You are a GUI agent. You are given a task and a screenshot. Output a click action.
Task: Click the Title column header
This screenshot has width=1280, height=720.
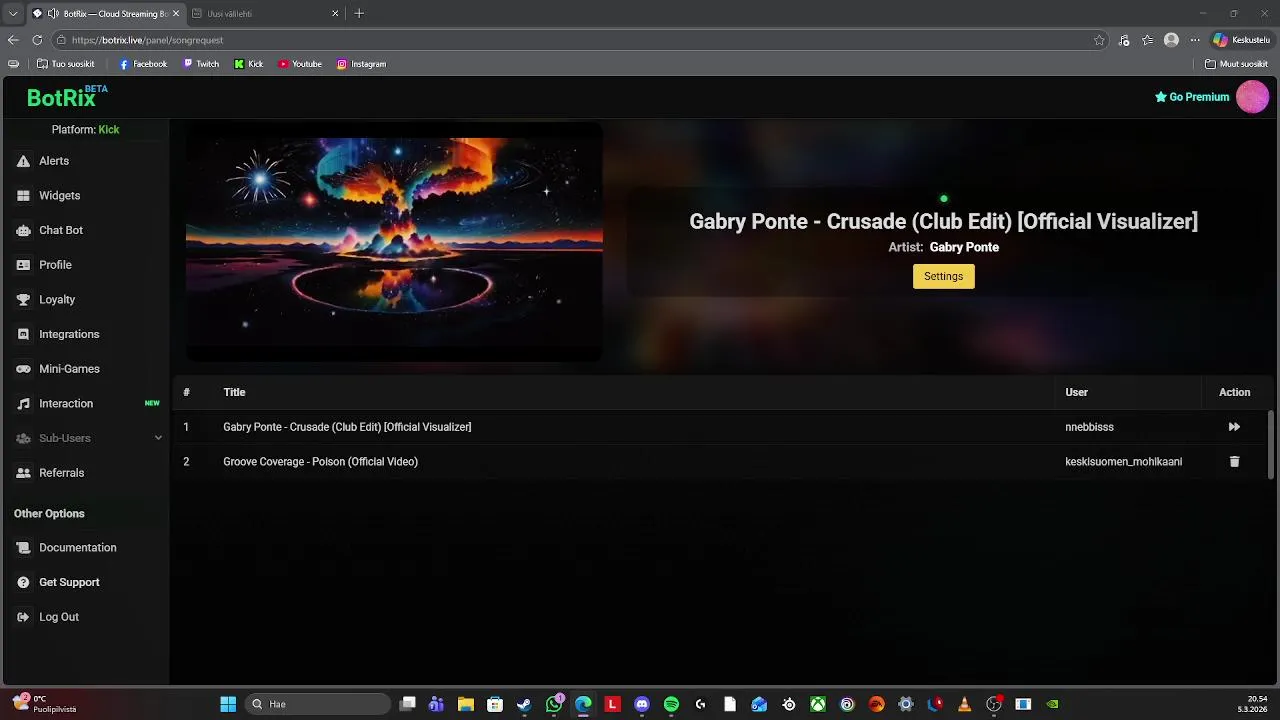point(234,392)
